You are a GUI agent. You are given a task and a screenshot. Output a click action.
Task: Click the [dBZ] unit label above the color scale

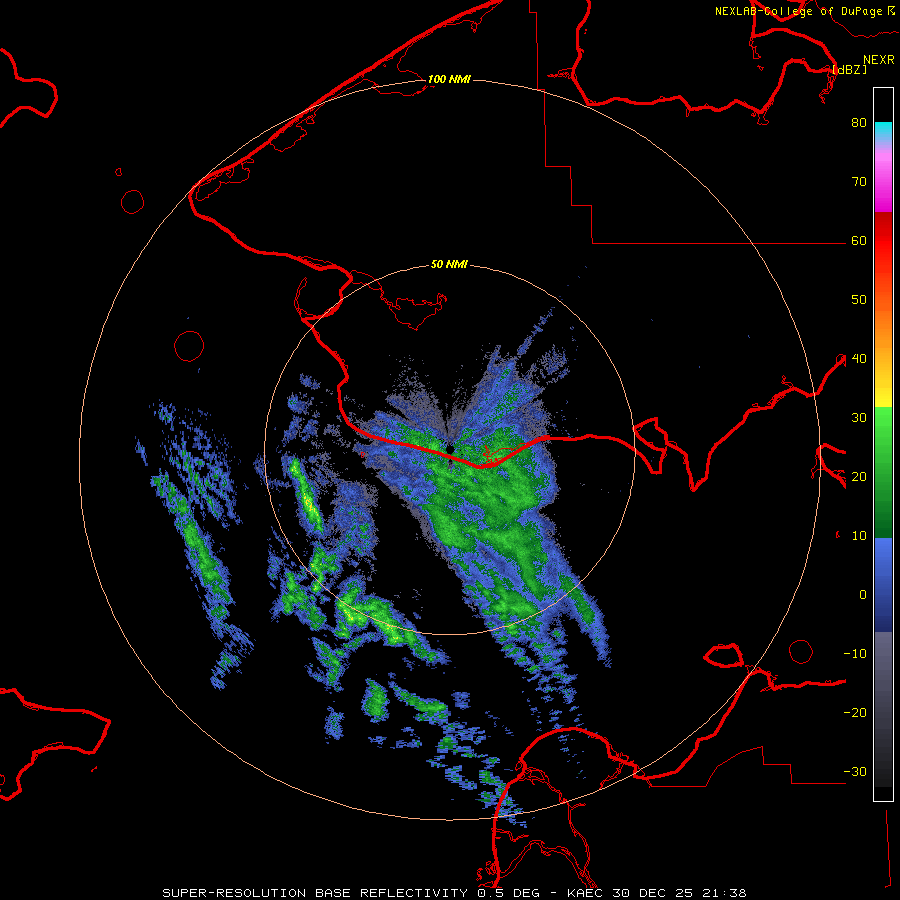(x=849, y=69)
